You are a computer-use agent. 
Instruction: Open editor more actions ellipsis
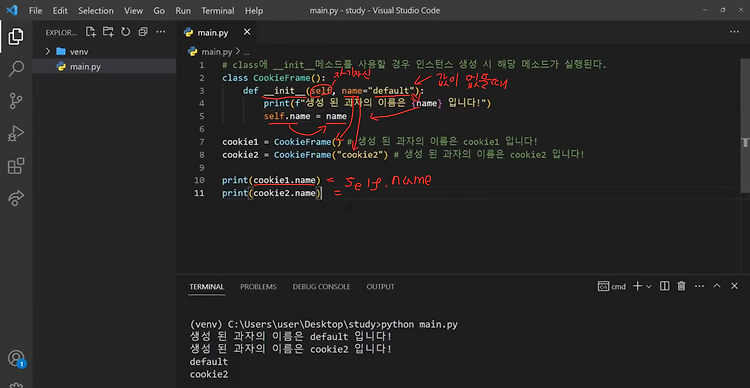pos(734,32)
